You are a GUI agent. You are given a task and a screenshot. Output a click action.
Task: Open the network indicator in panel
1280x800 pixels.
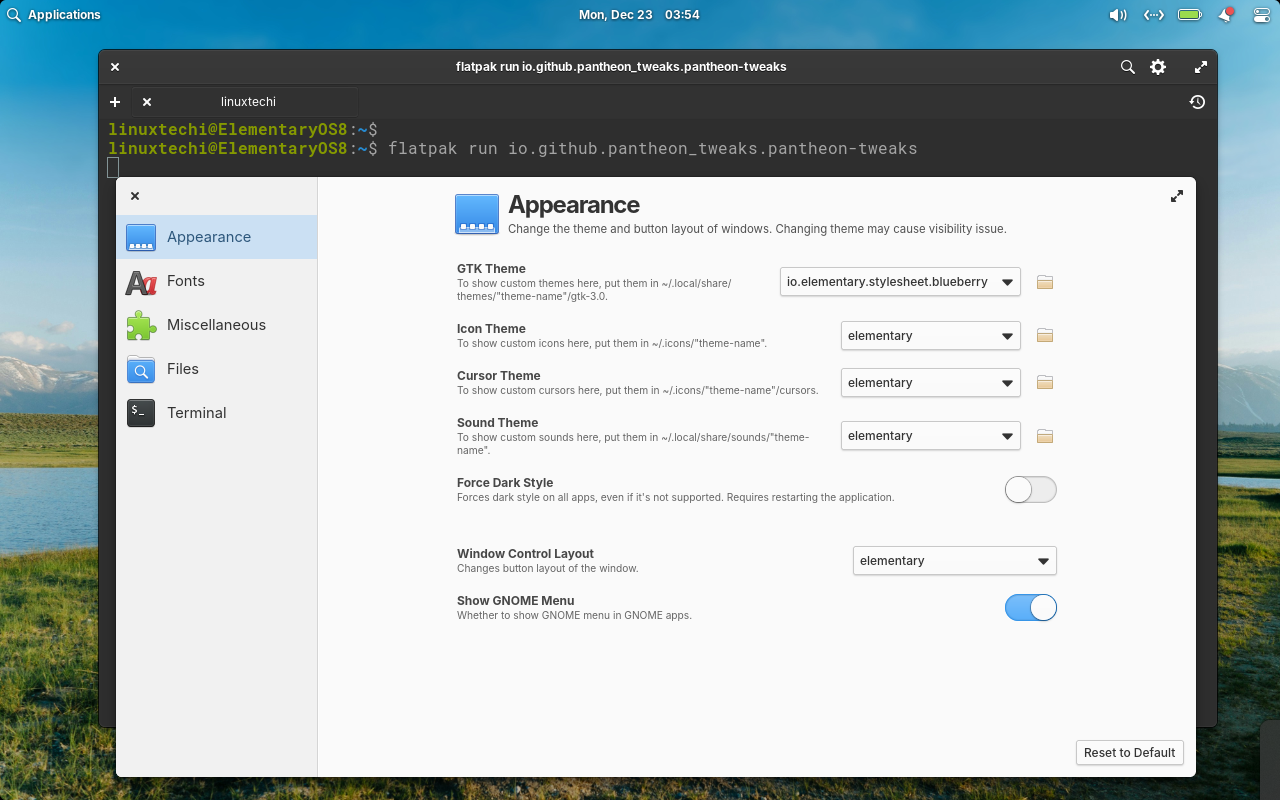point(1153,15)
